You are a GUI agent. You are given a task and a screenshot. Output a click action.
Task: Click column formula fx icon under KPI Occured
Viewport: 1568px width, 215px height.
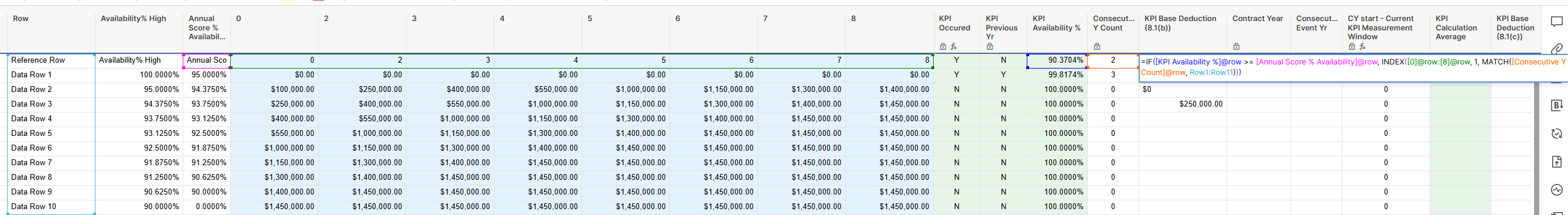point(954,46)
